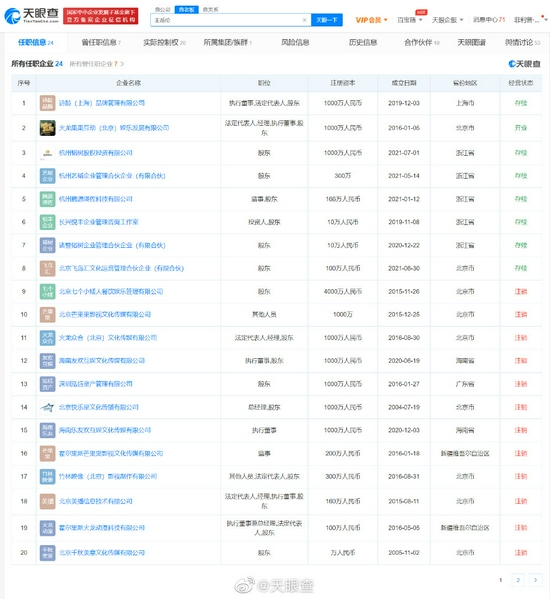Open company link 杭州铭树股权投资有限公司
550x599 pixels.
[95, 153]
